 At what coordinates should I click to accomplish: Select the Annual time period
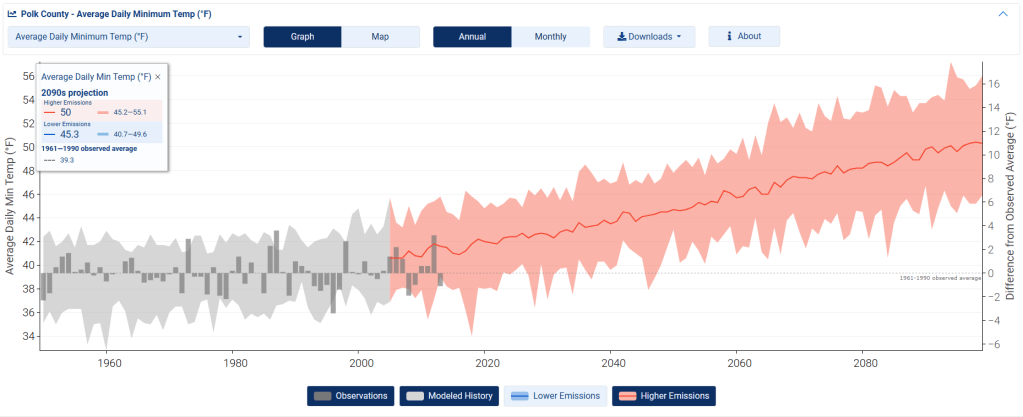472,37
